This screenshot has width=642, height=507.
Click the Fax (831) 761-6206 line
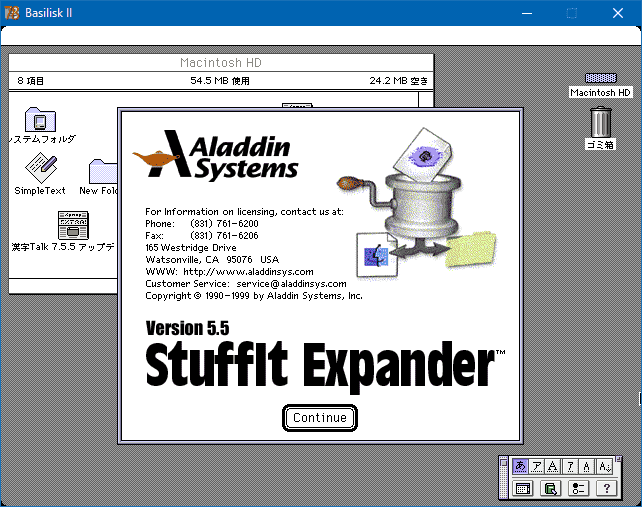tap(202, 235)
